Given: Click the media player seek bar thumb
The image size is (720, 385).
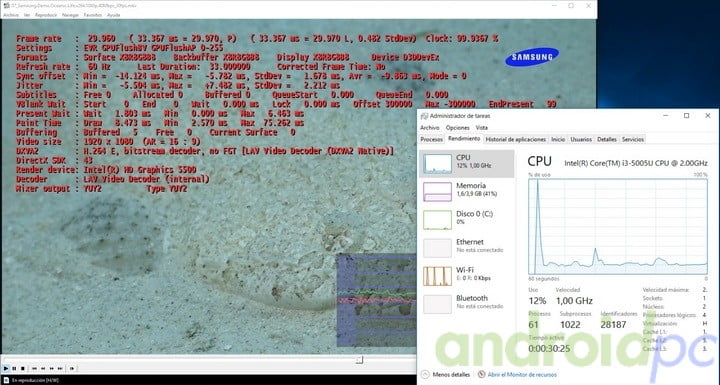Looking at the screenshot, I should [x=360, y=360].
